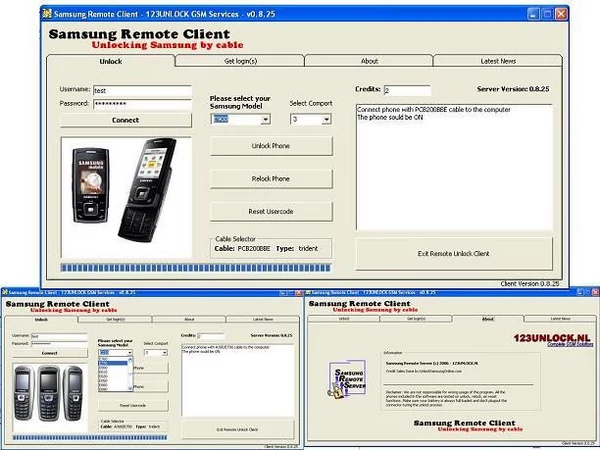Click the About tab in bottom-right window
Viewport: 600px width, 450px height.
pos(488,319)
